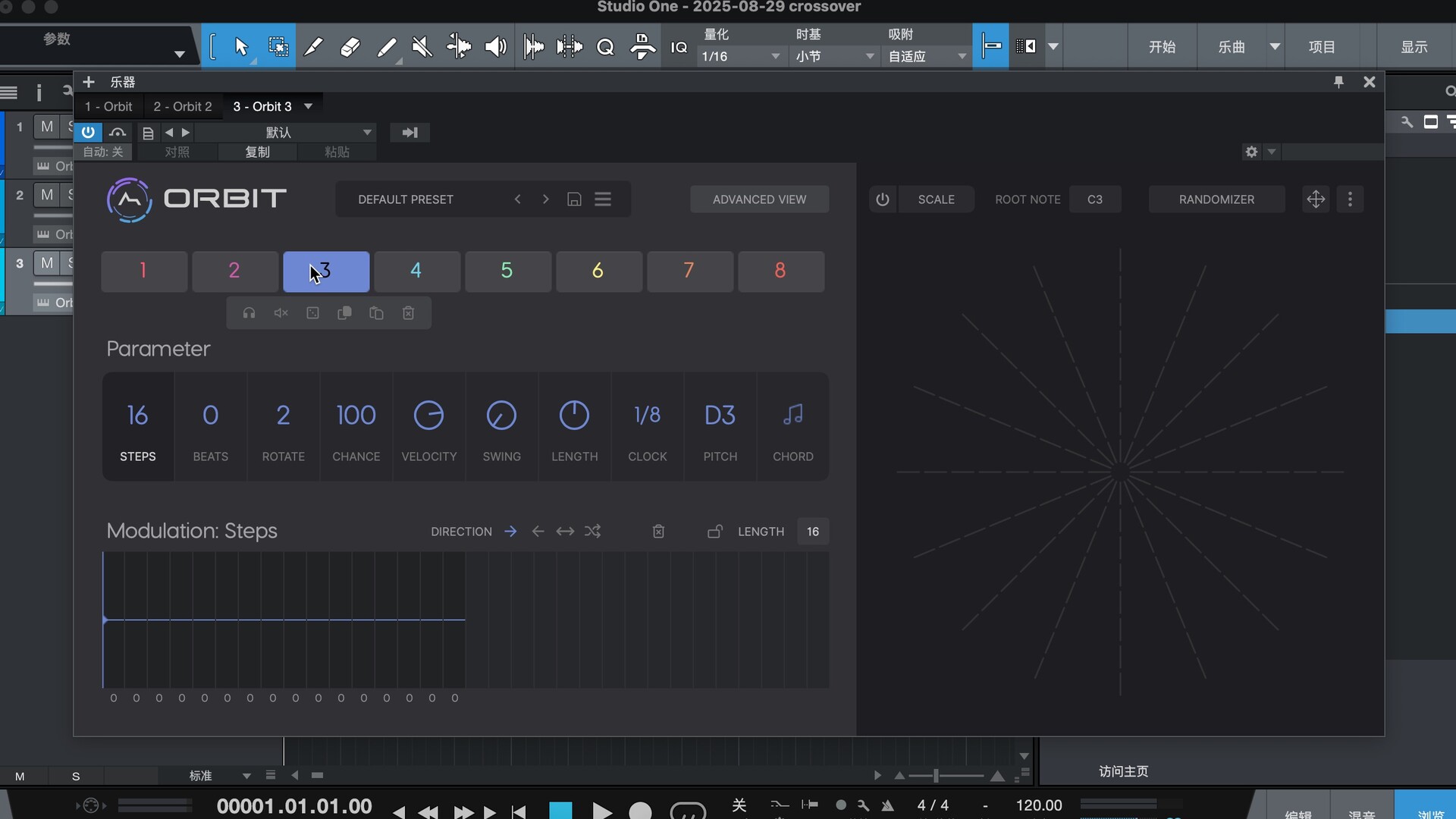
Task: Click the modulation LENGTH 16 field
Action: click(813, 532)
